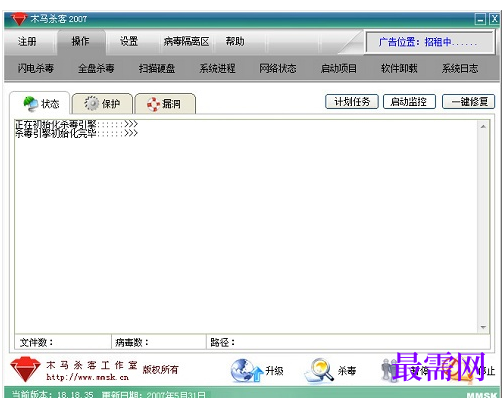Click the 杀毒引擎初始化完毕 log line
The width and height of the screenshot is (504, 398).
pos(76,133)
